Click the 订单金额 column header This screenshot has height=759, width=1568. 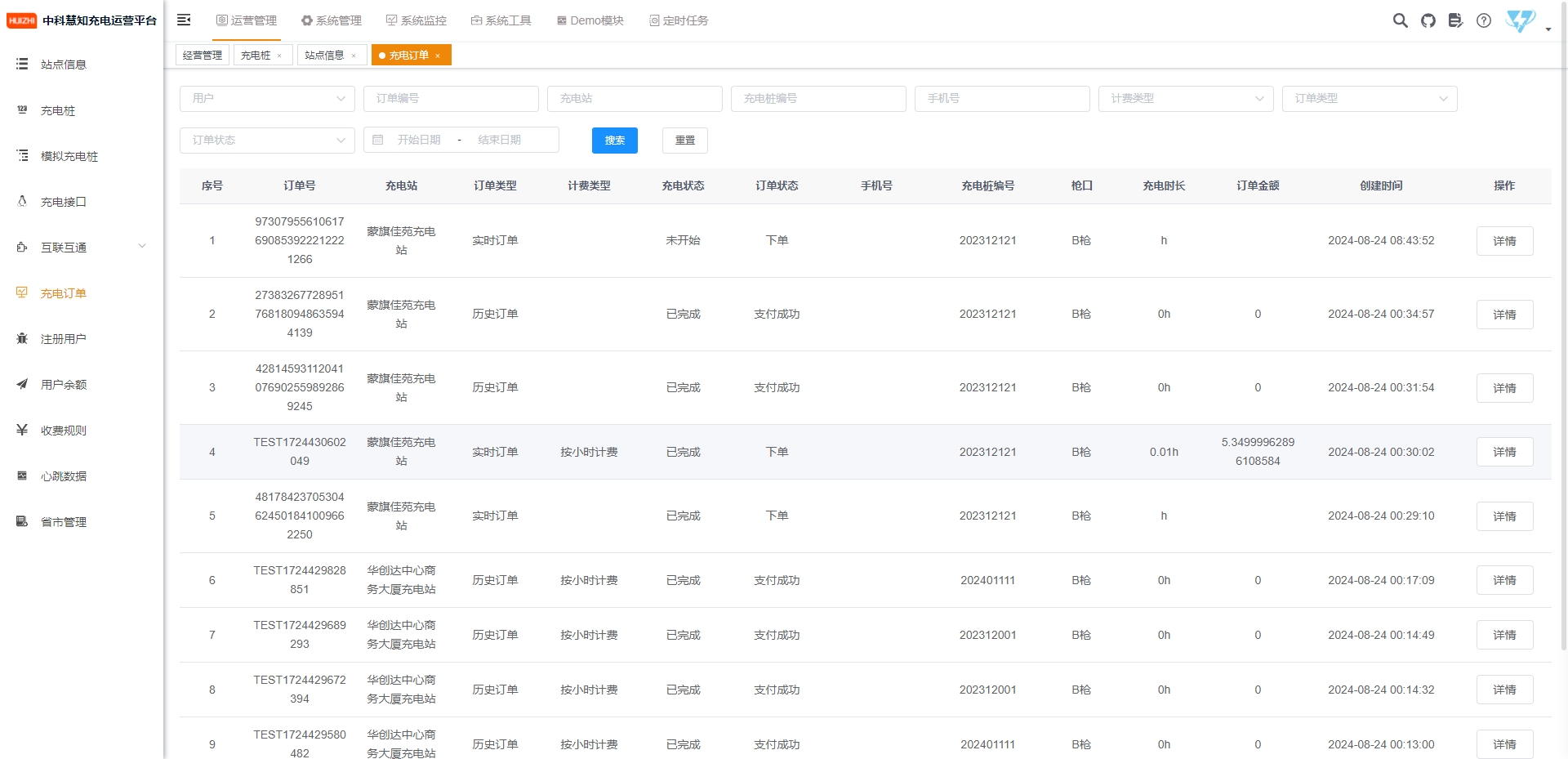1258,185
